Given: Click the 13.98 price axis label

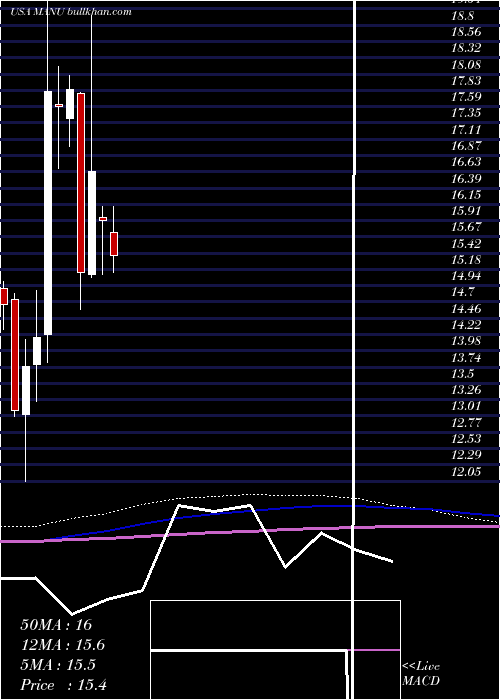Looking at the screenshot, I should pos(466,341).
